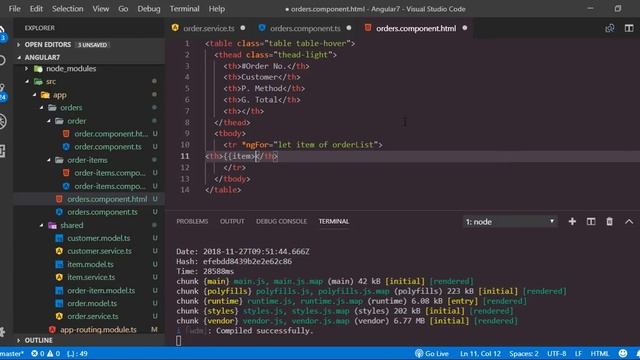Image resolution: width=640 pixels, height=360 pixels.
Task: Open order.component.ts in the explorer
Action: point(108,147)
